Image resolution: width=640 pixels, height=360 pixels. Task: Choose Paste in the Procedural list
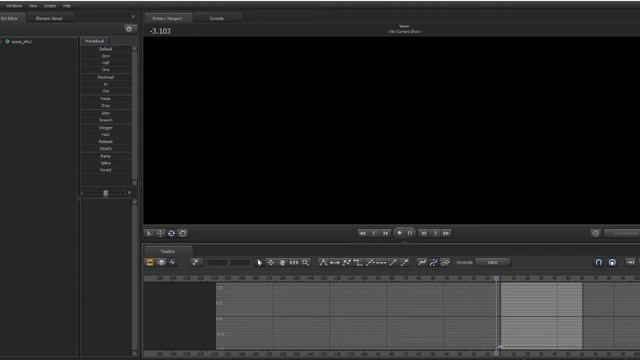[x=106, y=99]
